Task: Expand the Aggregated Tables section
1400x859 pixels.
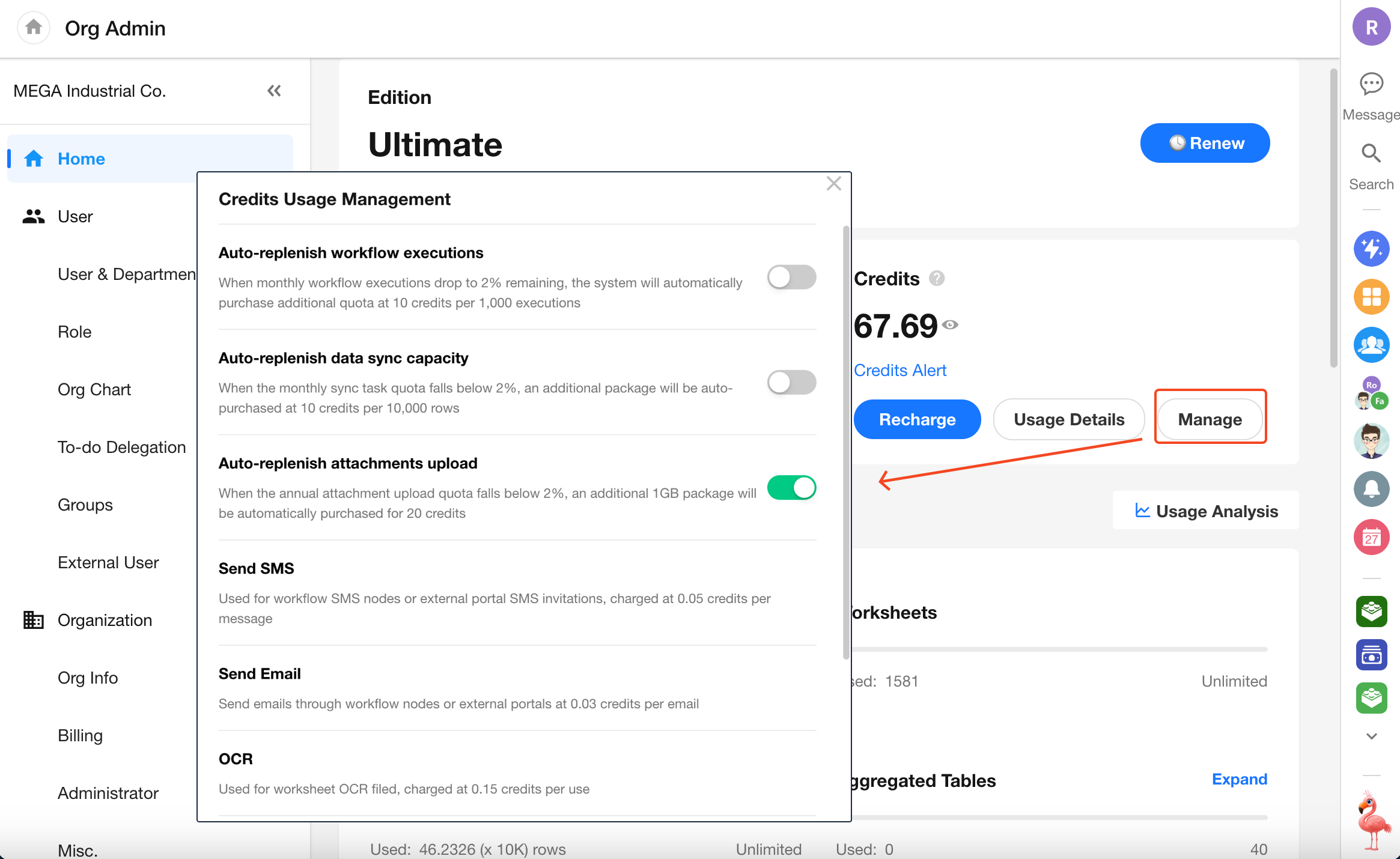Action: (x=1239, y=779)
